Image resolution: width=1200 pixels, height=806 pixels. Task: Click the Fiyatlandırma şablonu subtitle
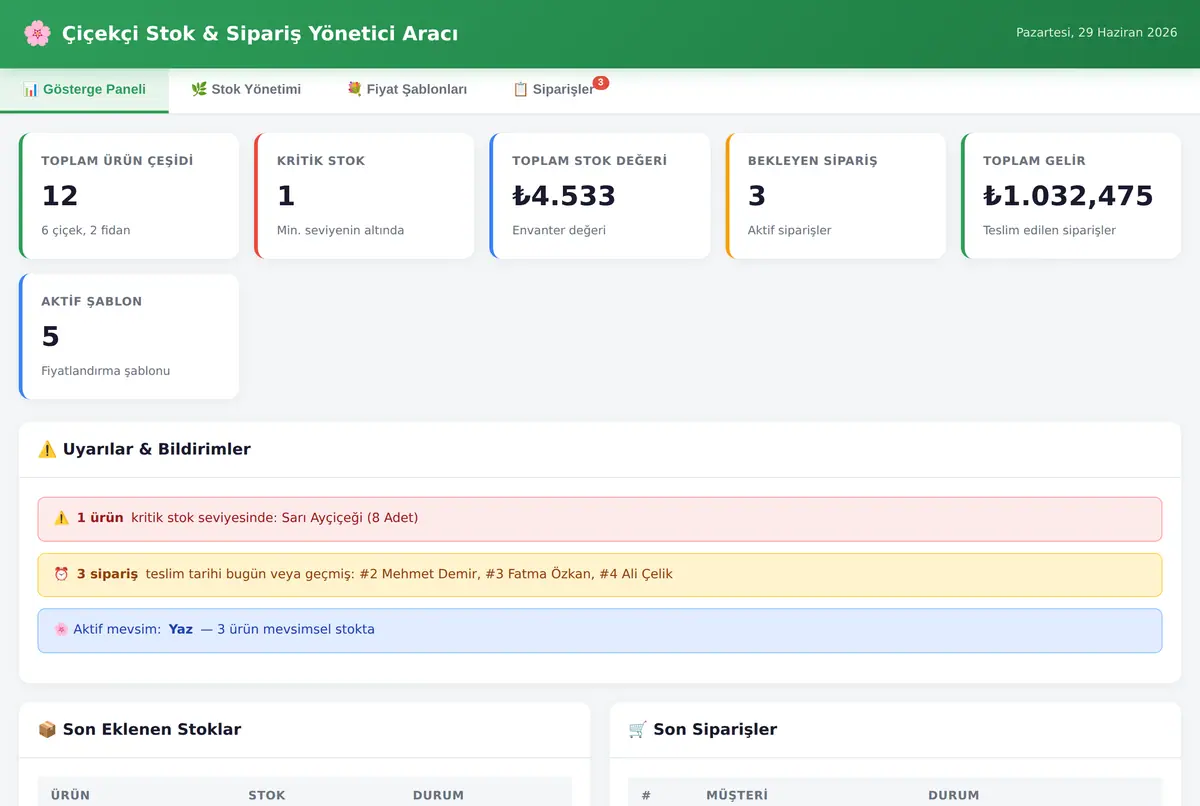click(106, 371)
